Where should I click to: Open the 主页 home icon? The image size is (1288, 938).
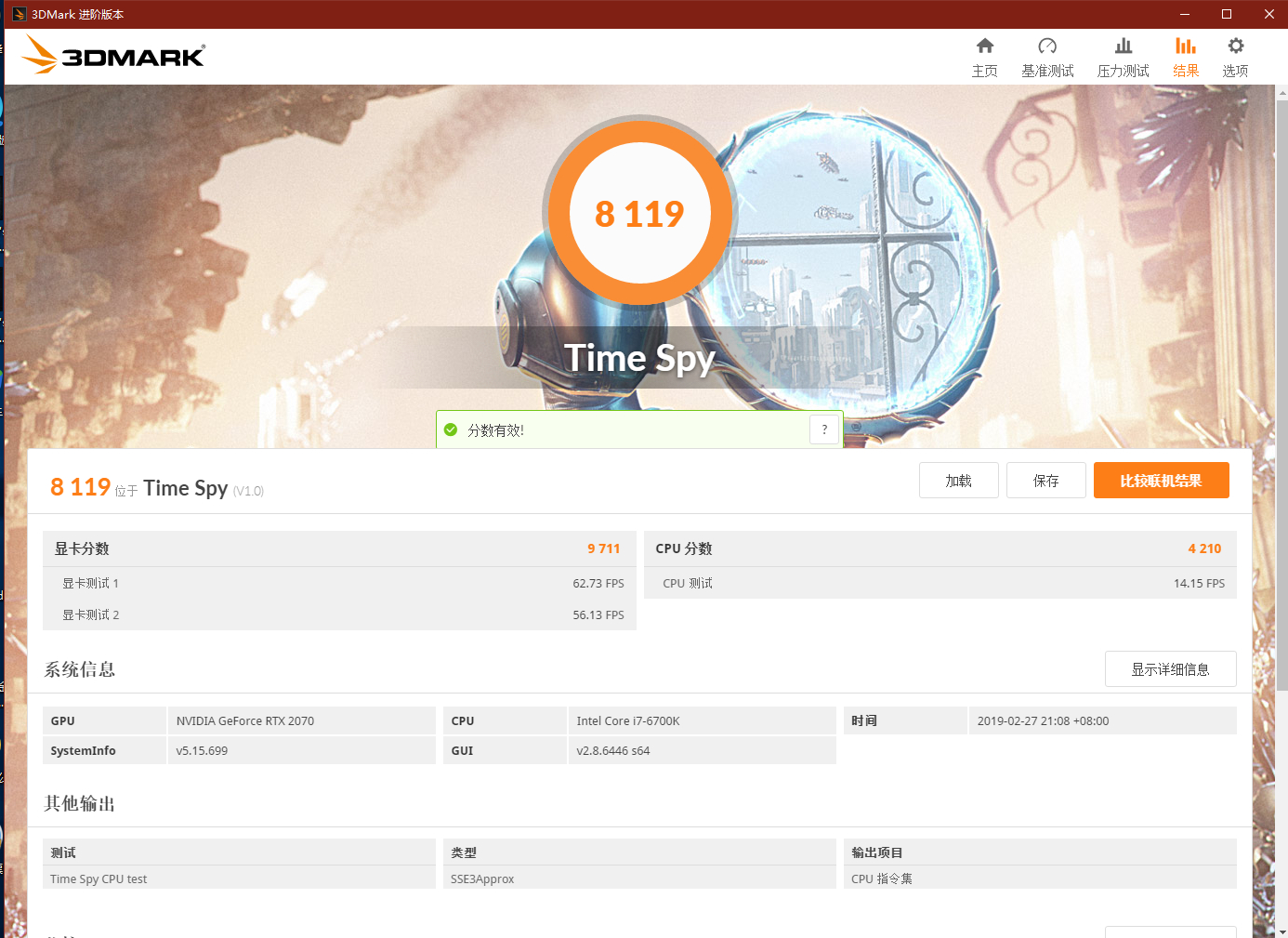[985, 46]
